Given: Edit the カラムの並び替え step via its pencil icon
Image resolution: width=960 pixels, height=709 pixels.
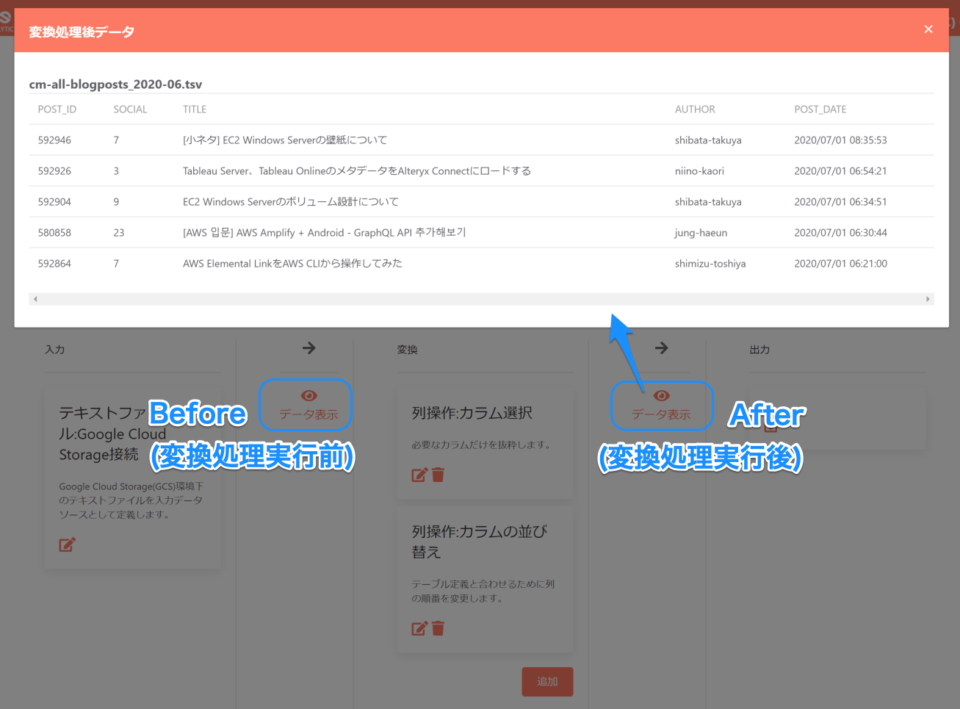Looking at the screenshot, I should tap(420, 628).
